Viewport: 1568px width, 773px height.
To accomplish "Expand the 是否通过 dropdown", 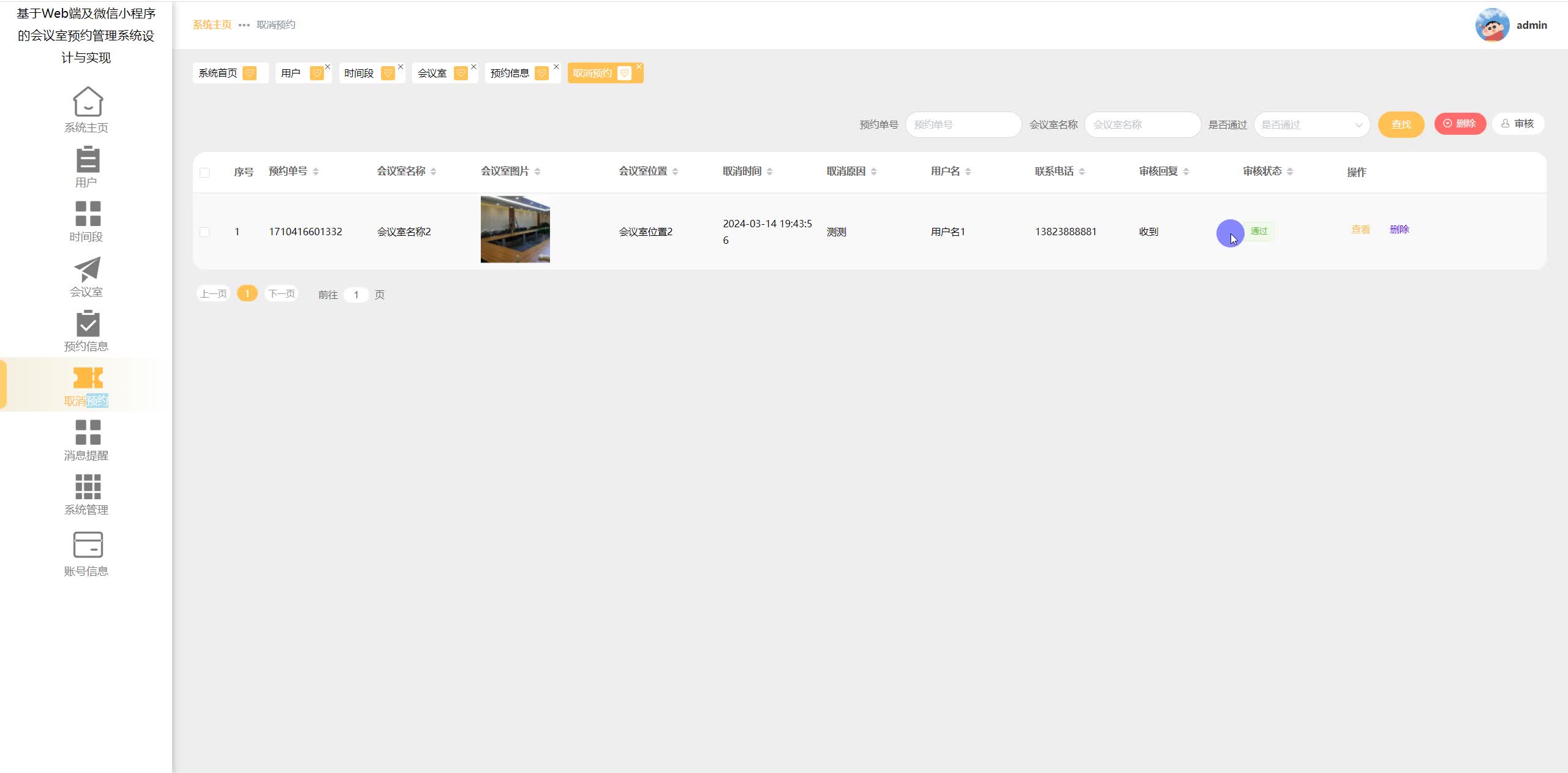I will [x=1311, y=125].
